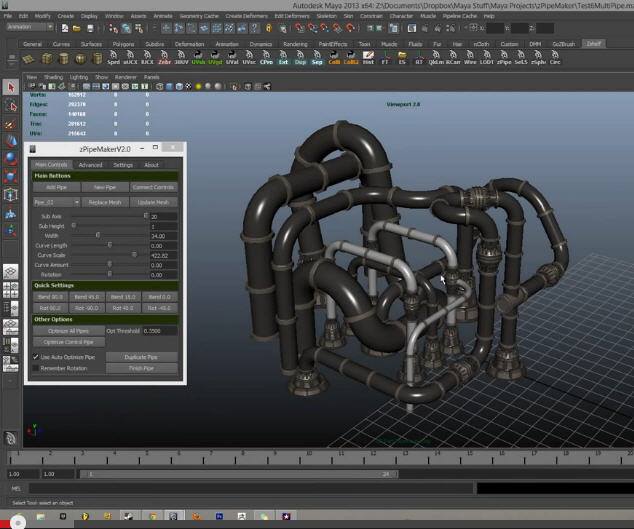
Task: Disable Use Auto Optimize Pipe checkbox
Action: tap(35, 356)
